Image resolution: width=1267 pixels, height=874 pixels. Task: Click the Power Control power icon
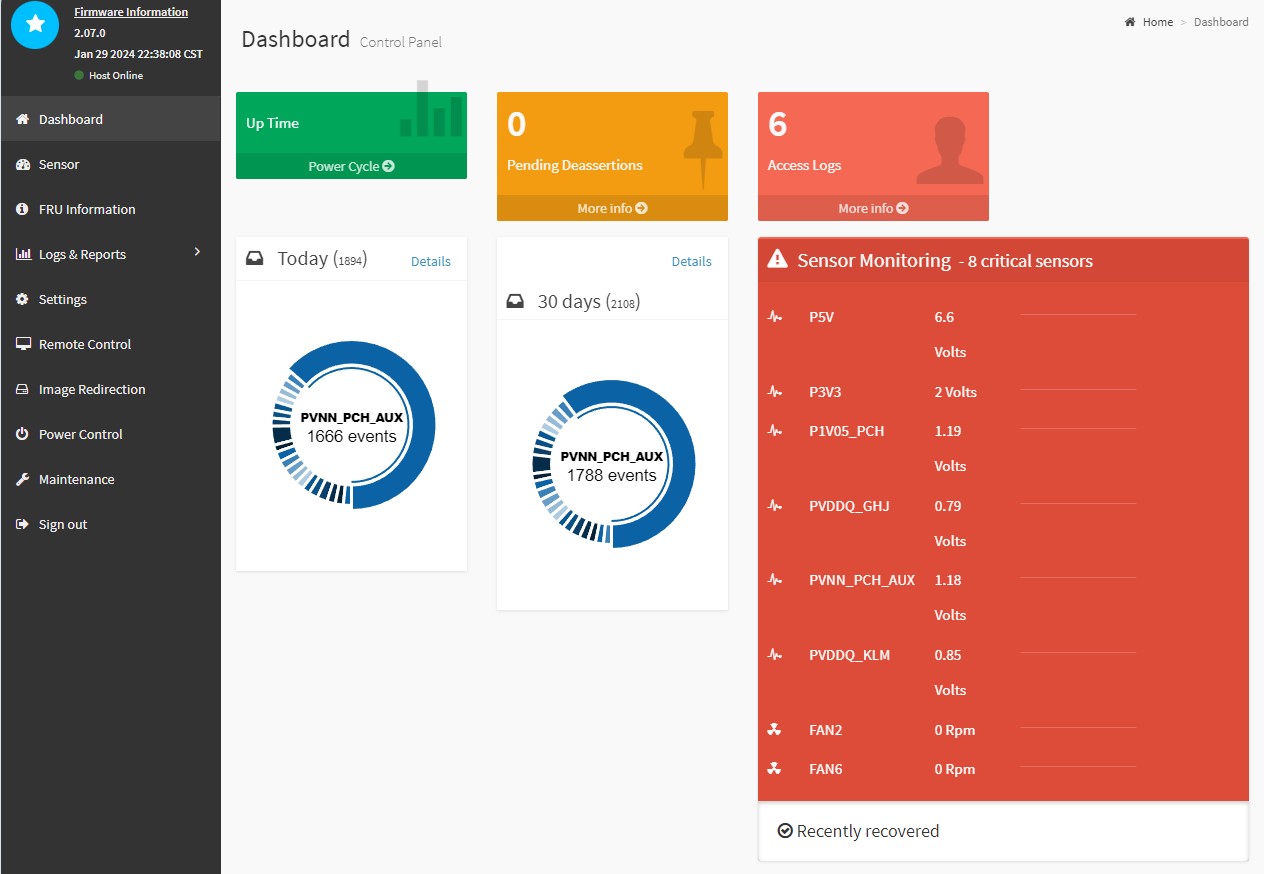coord(22,435)
